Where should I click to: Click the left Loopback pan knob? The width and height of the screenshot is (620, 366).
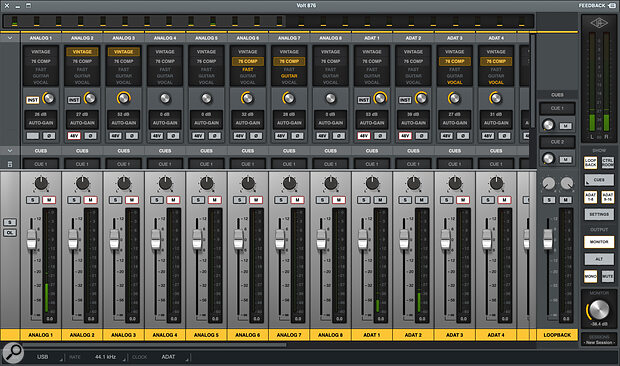pos(548,183)
